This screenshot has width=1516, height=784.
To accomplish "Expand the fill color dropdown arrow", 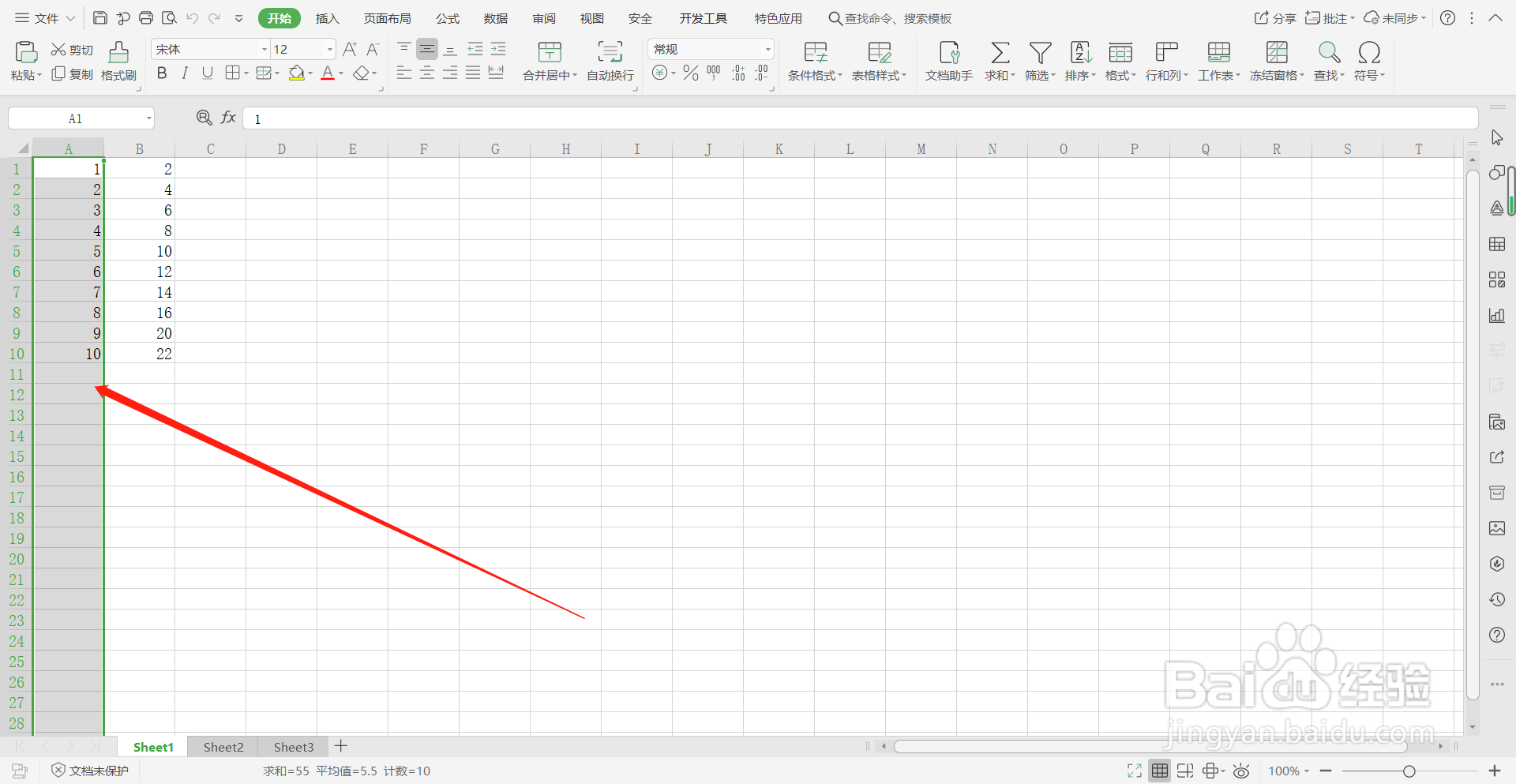I will (x=310, y=73).
